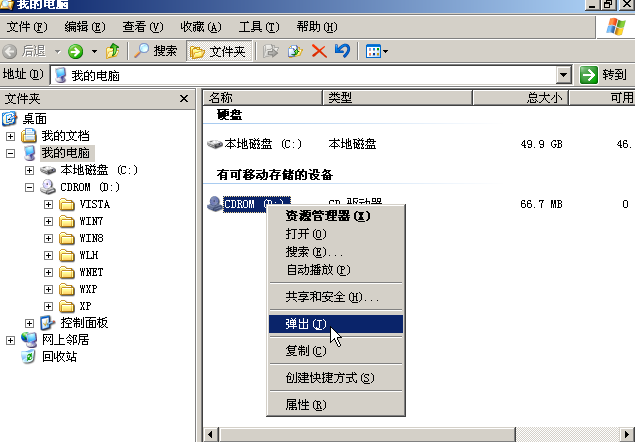Choose 弹出 (Eject) from context menu
This screenshot has width=635, height=442.
coord(305,324)
